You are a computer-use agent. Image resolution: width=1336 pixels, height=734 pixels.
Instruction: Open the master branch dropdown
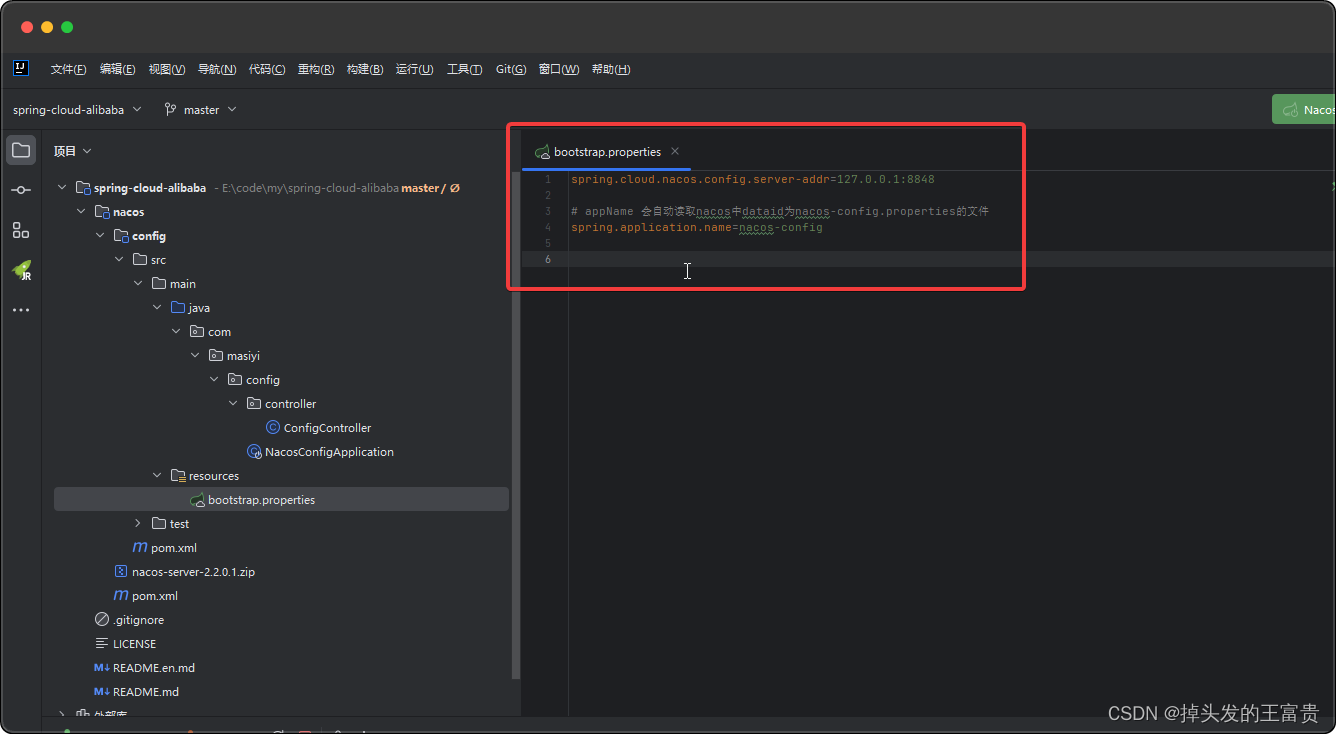[200, 109]
